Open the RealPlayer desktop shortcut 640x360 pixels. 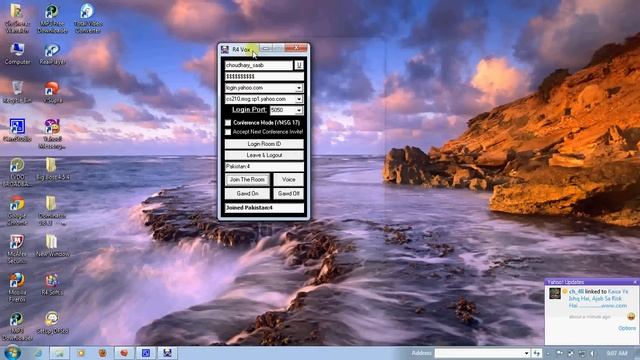52,53
